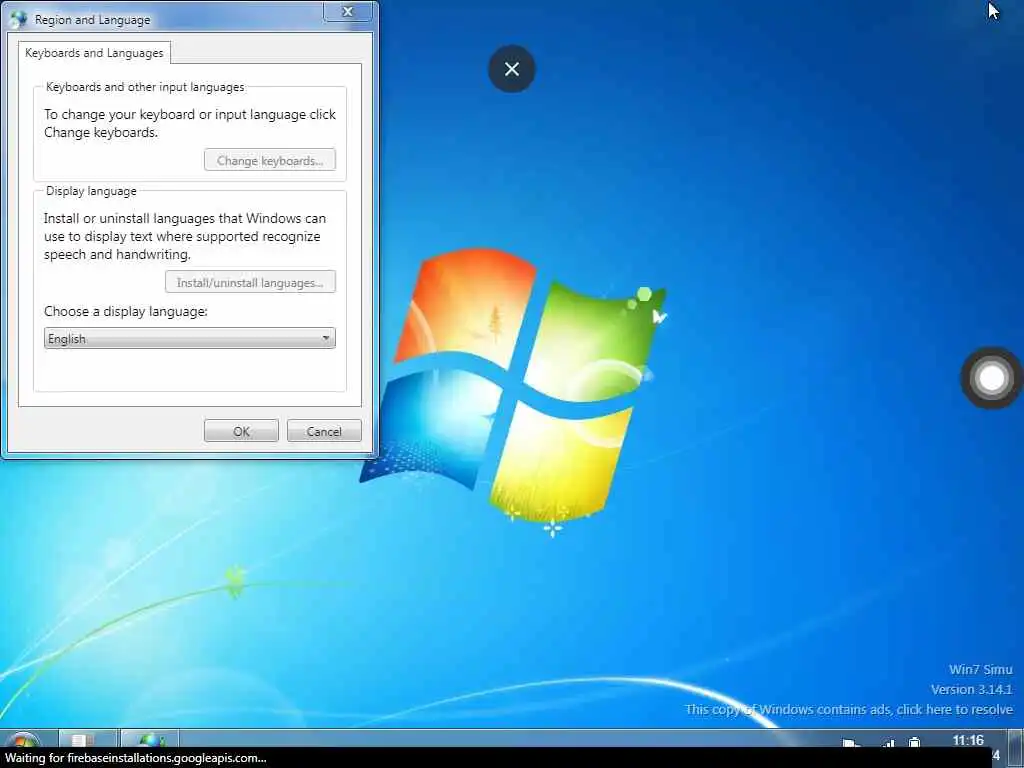1024x768 pixels.
Task: Tap the round dark X overlay button
Action: point(512,69)
